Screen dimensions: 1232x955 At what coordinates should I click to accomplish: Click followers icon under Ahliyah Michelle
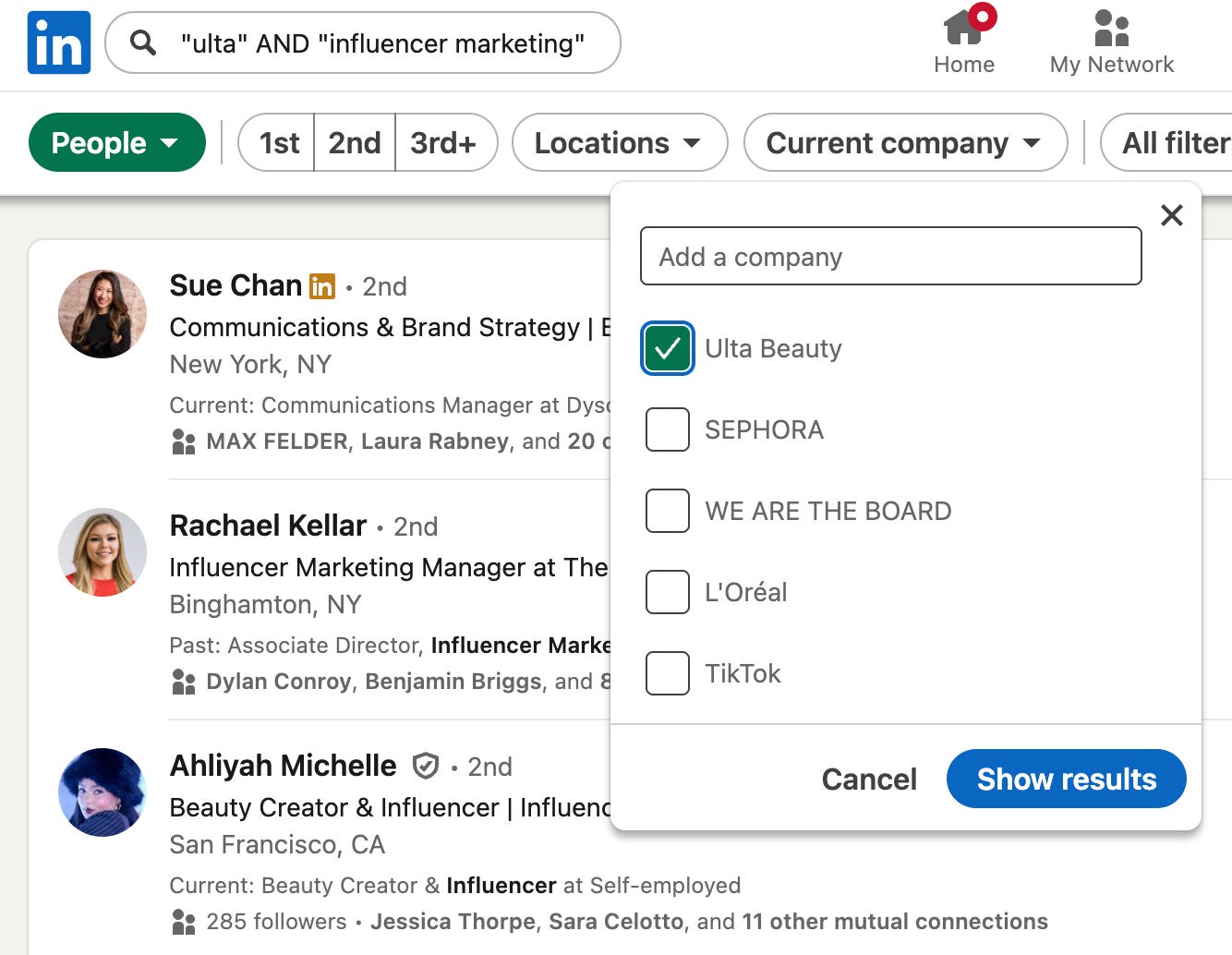pyautogui.click(x=184, y=922)
